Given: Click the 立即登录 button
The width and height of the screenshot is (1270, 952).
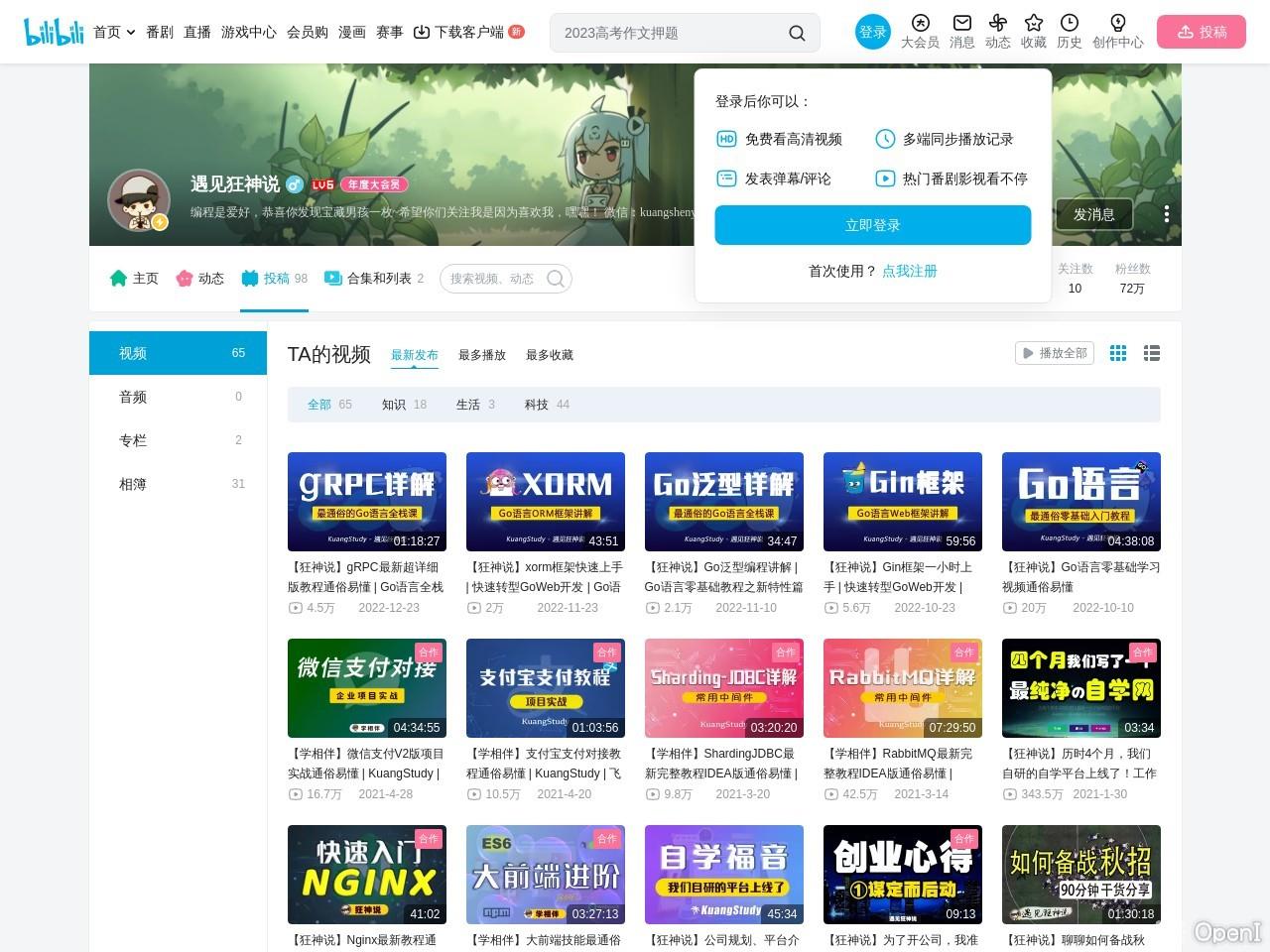Looking at the screenshot, I should point(872,225).
